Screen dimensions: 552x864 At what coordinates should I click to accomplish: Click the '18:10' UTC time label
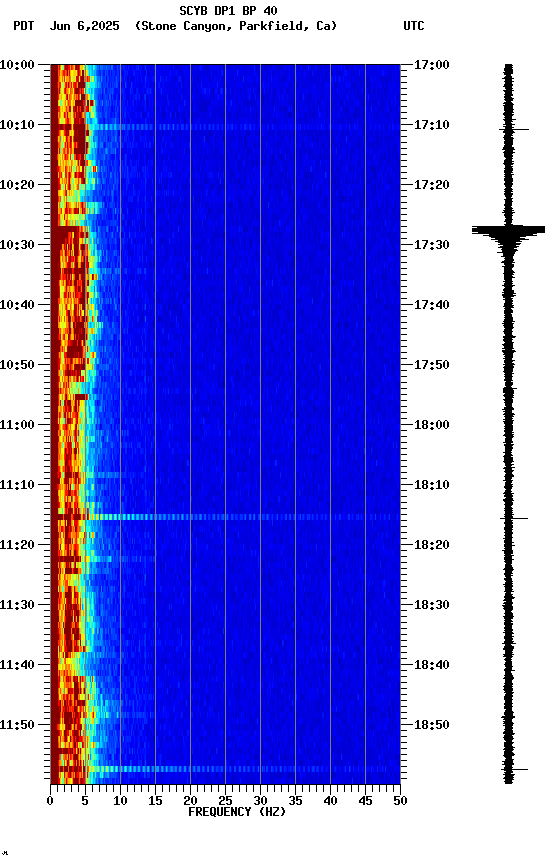pyautogui.click(x=432, y=485)
